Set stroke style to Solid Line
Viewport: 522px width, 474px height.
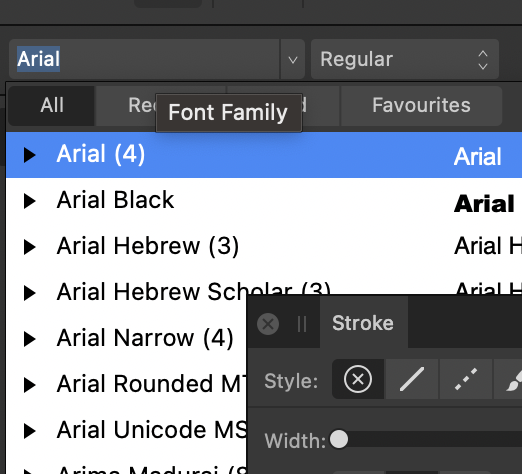pyautogui.click(x=412, y=379)
